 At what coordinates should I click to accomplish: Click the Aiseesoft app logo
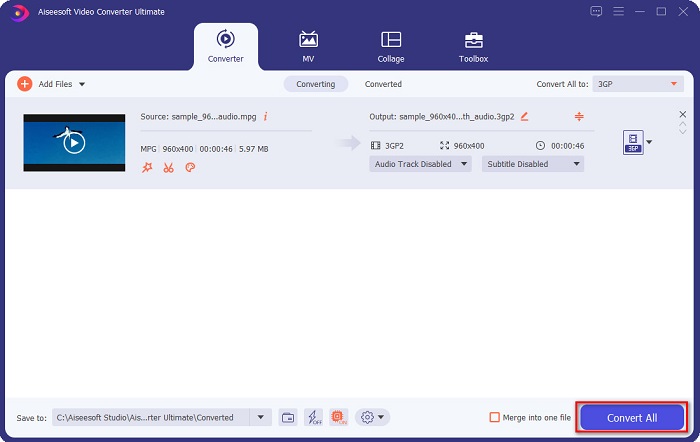[x=19, y=13]
